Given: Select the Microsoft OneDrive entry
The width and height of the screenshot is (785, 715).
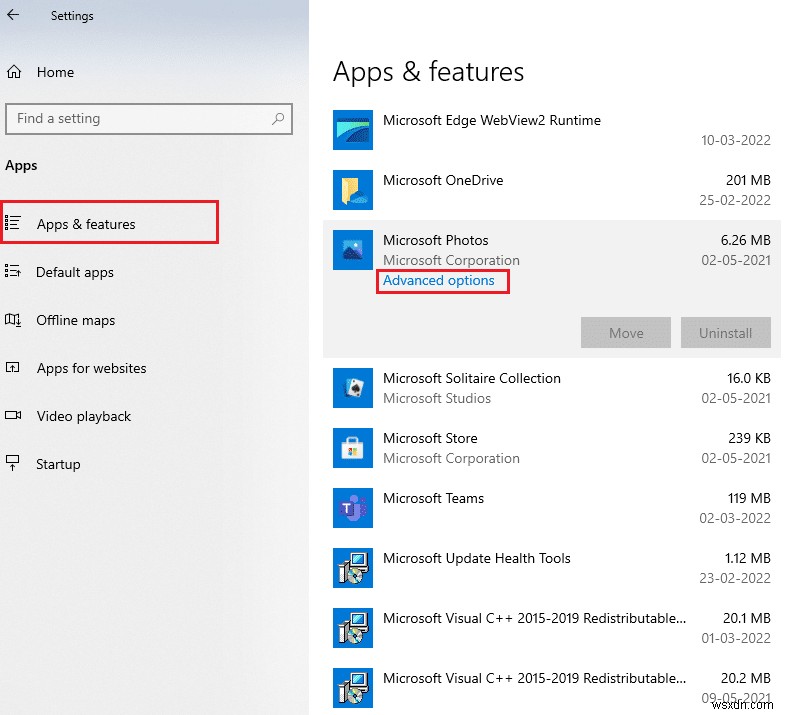Looking at the screenshot, I should [x=551, y=190].
